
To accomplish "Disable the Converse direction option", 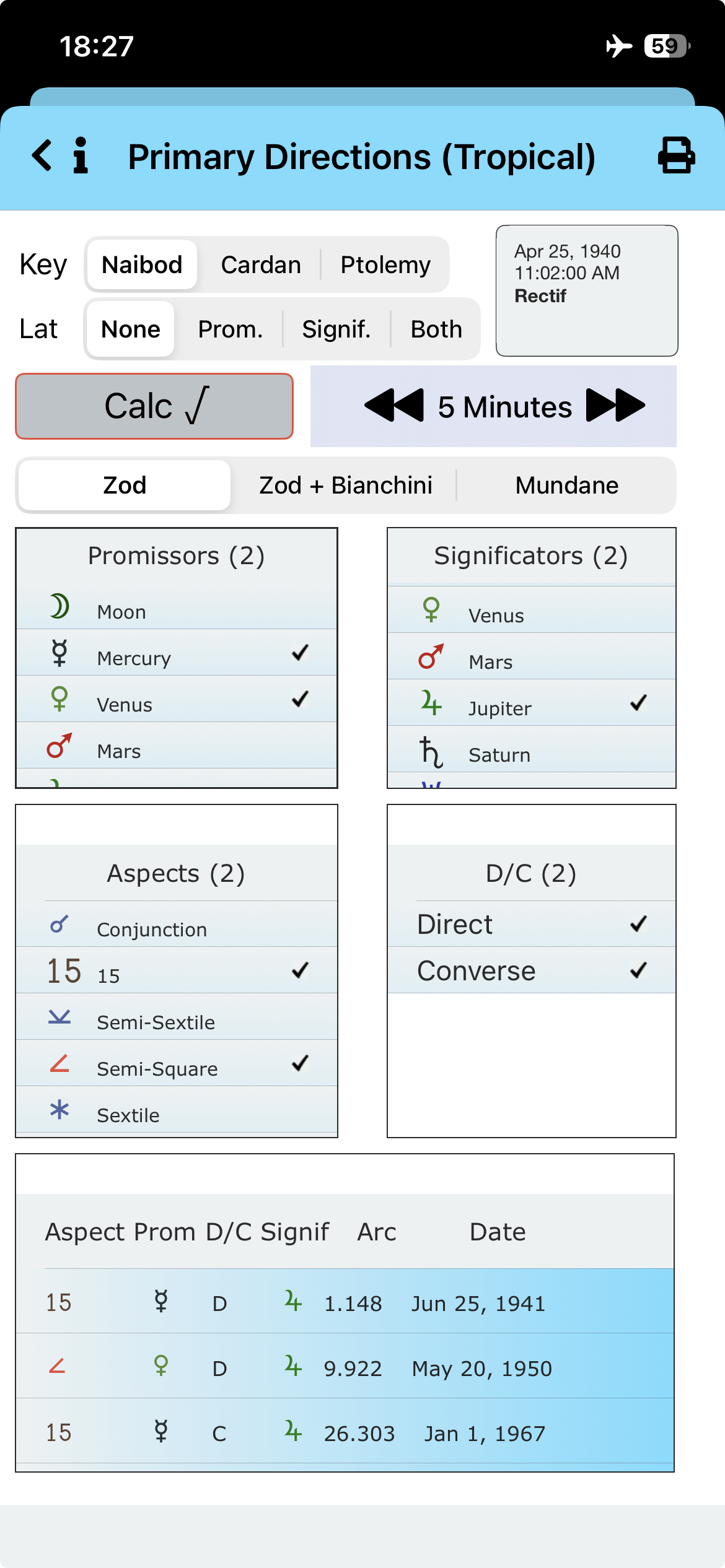I will click(638, 970).
